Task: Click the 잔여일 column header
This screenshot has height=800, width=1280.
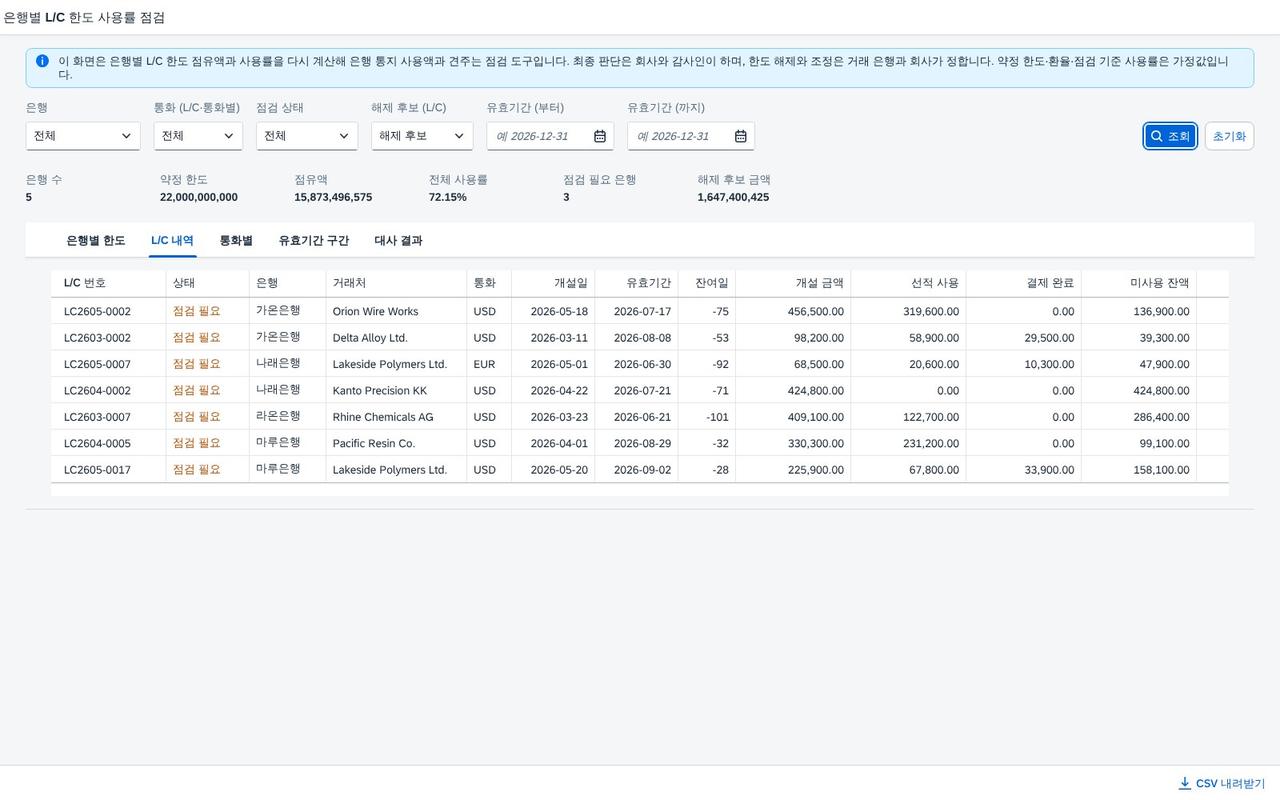Action: pyautogui.click(x=707, y=283)
